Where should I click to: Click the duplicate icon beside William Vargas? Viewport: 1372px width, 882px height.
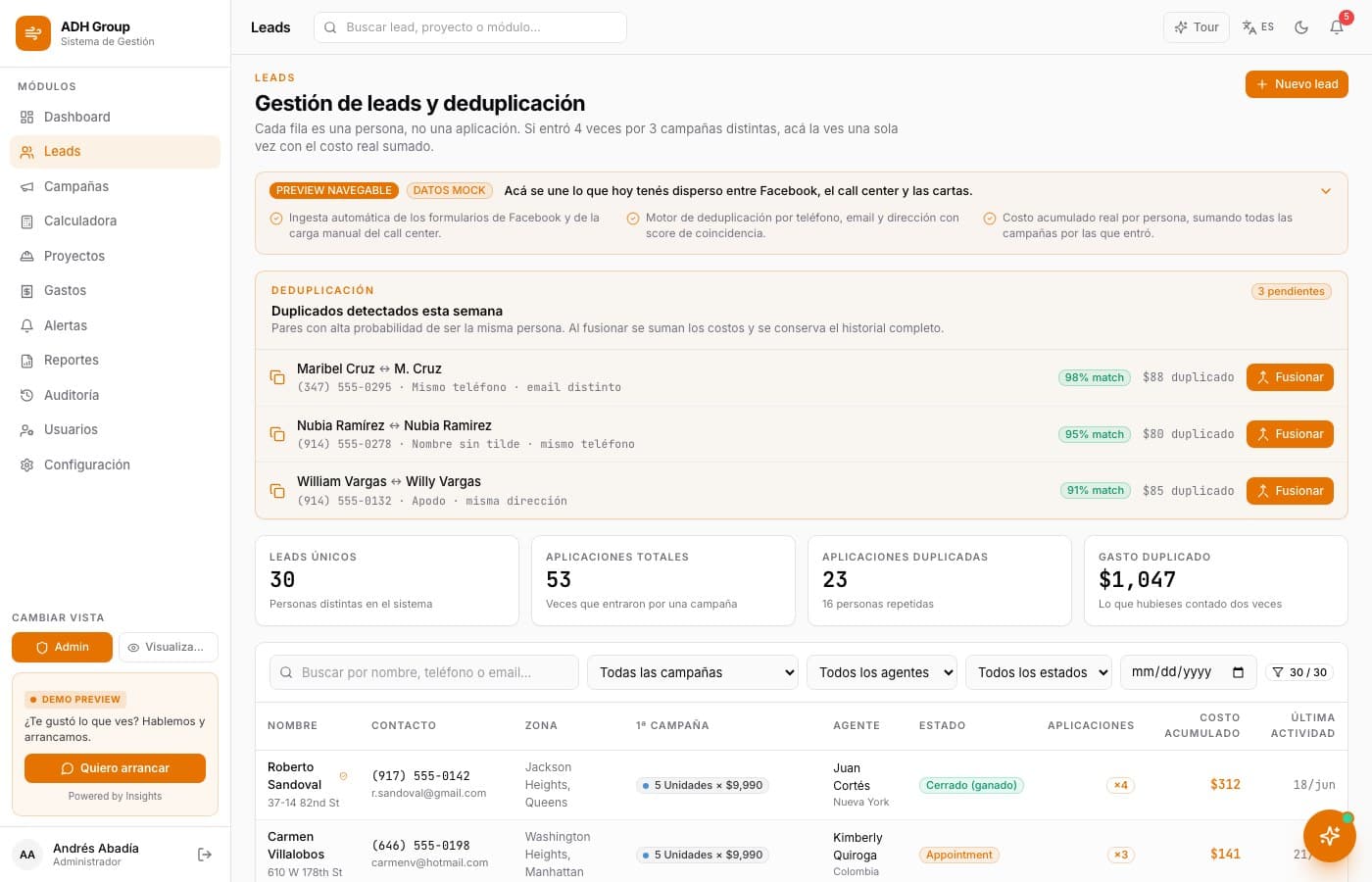point(277,491)
